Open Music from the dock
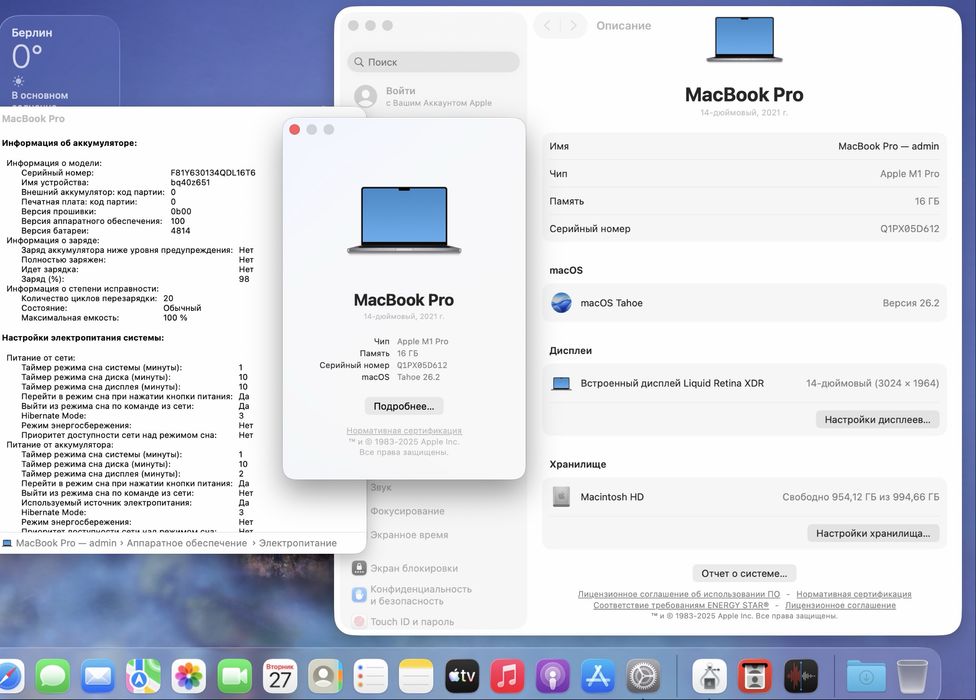 507,676
